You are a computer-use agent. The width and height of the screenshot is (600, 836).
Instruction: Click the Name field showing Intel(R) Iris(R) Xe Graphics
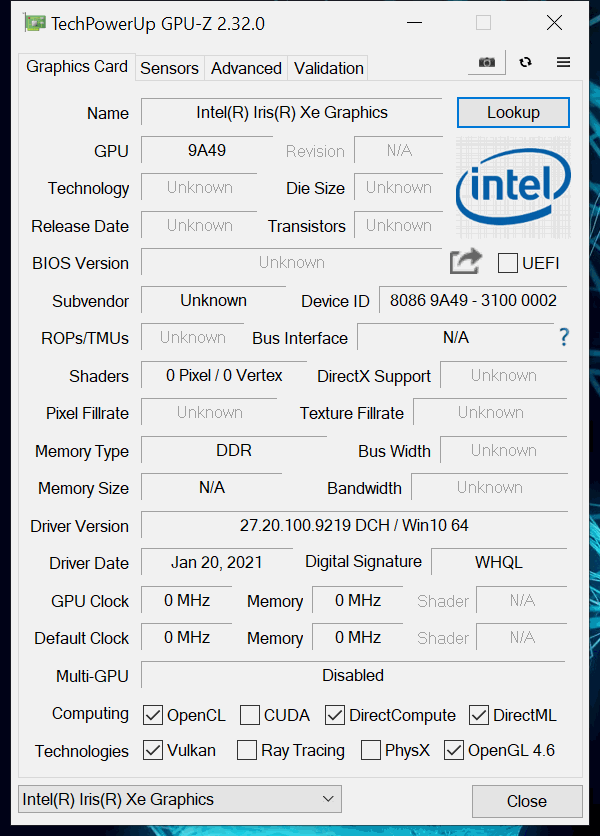pyautogui.click(x=292, y=112)
